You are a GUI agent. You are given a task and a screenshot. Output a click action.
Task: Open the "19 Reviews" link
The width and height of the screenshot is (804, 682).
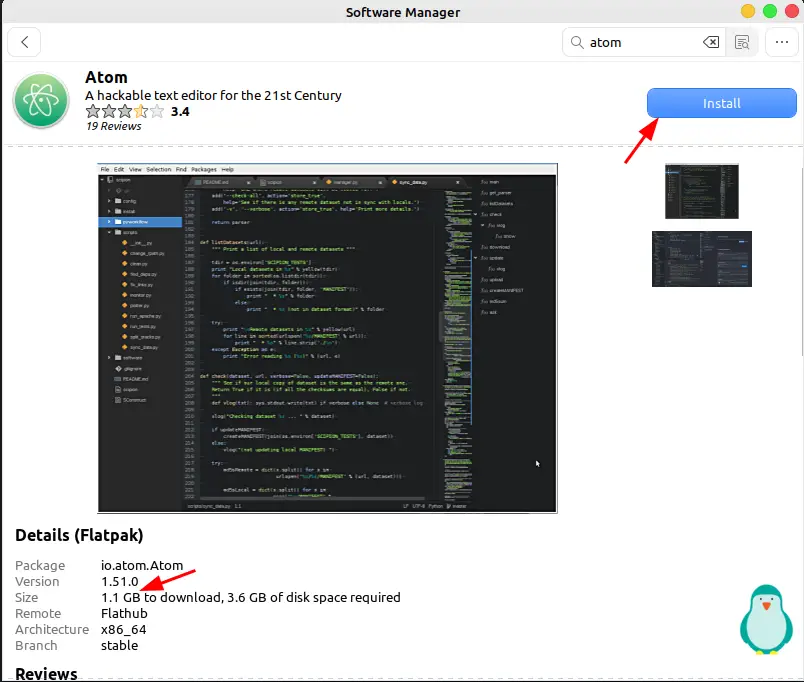tap(114, 126)
